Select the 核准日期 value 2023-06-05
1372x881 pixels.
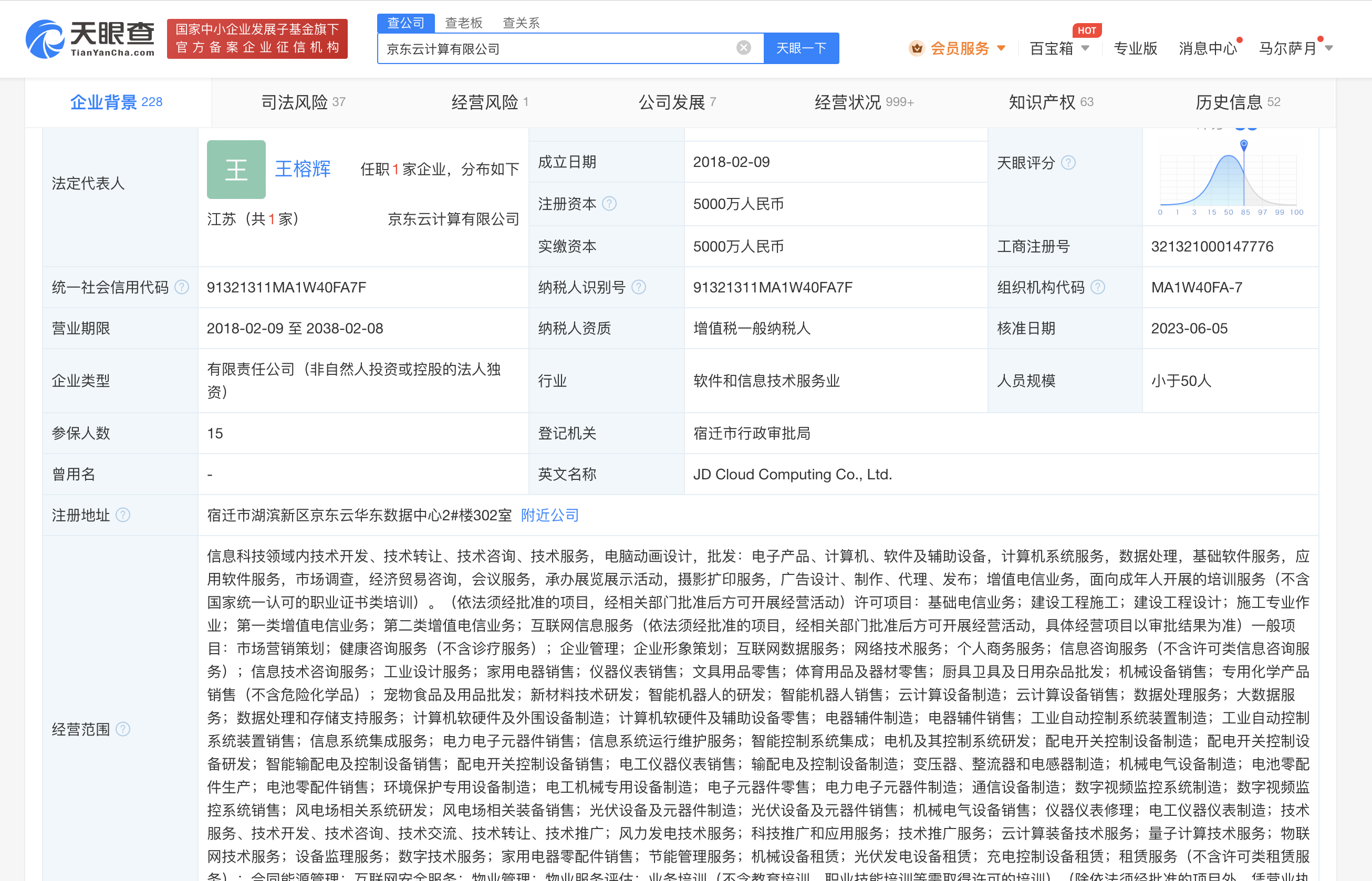(x=1189, y=329)
